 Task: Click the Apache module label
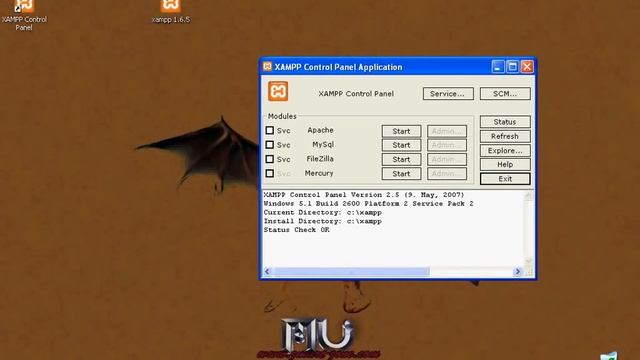click(x=320, y=130)
